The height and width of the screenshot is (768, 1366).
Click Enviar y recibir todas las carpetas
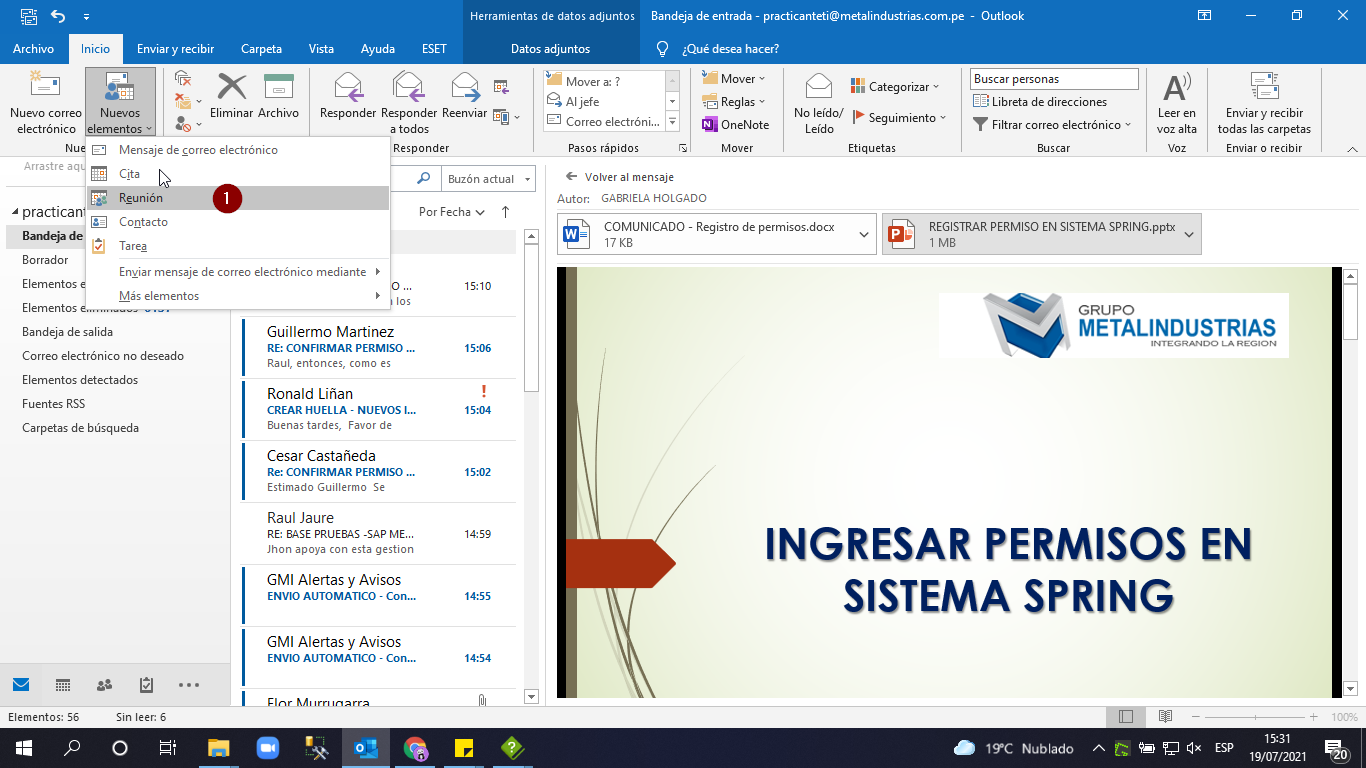(x=1264, y=103)
